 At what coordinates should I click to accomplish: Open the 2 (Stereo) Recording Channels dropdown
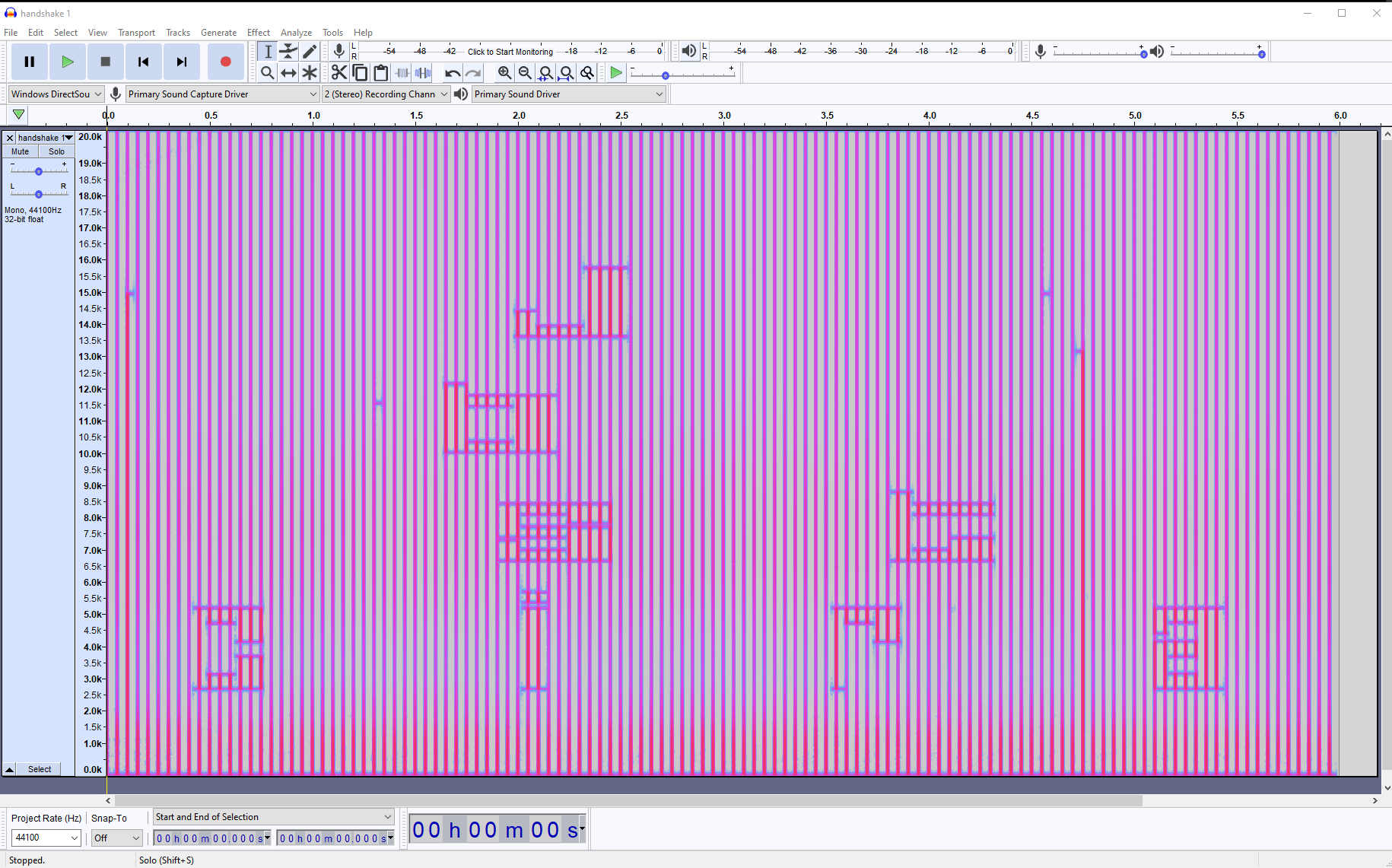coord(386,94)
